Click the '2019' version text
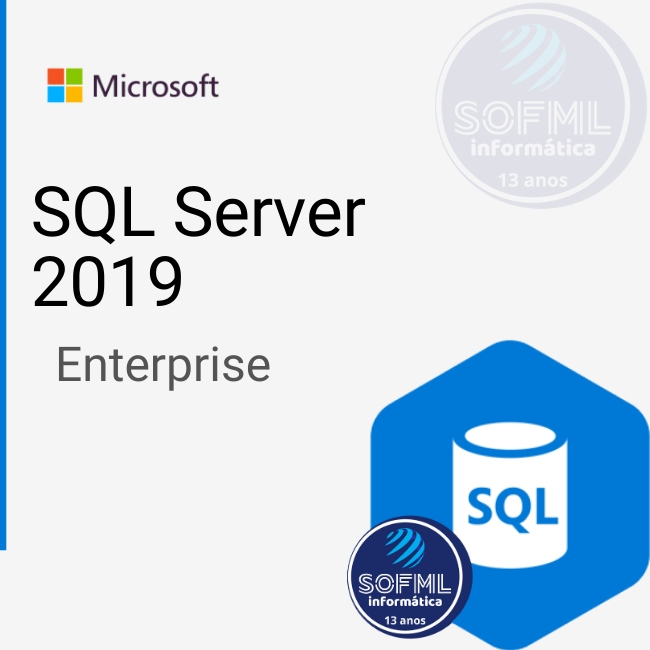Image resolution: width=650 pixels, height=650 pixels. 108,282
